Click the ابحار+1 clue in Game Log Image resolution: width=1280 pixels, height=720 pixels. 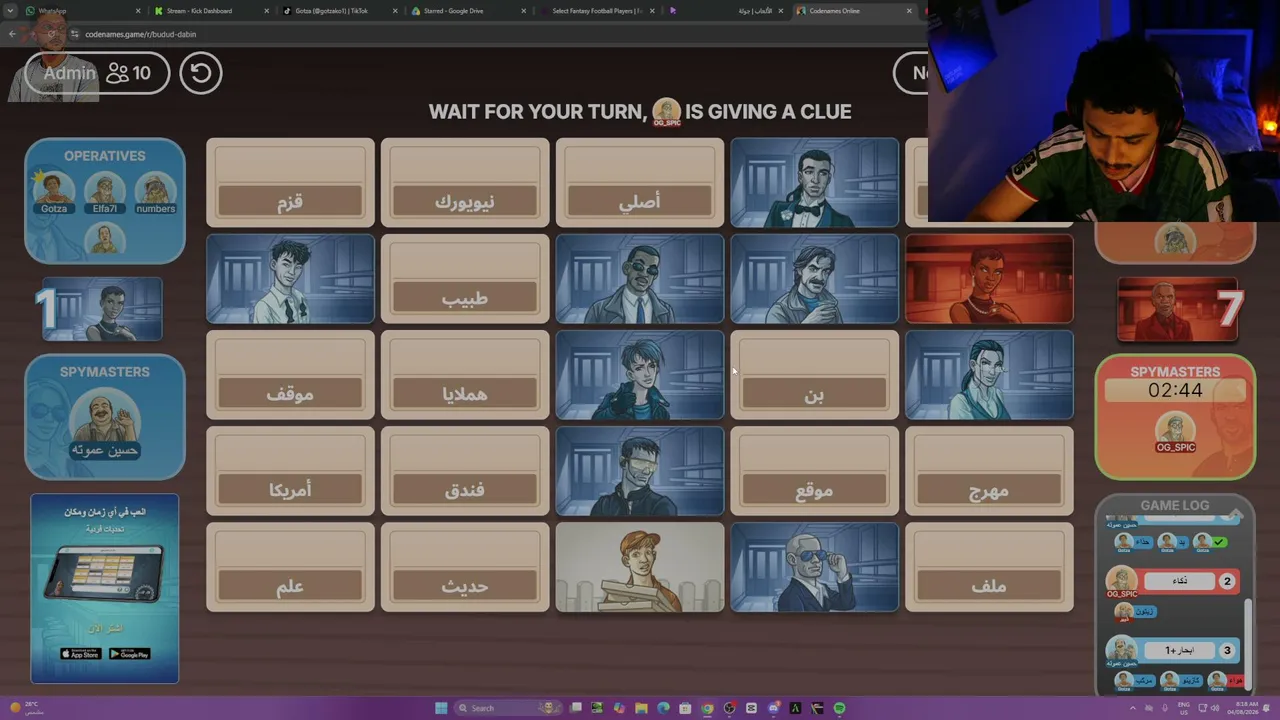[x=1180, y=650]
